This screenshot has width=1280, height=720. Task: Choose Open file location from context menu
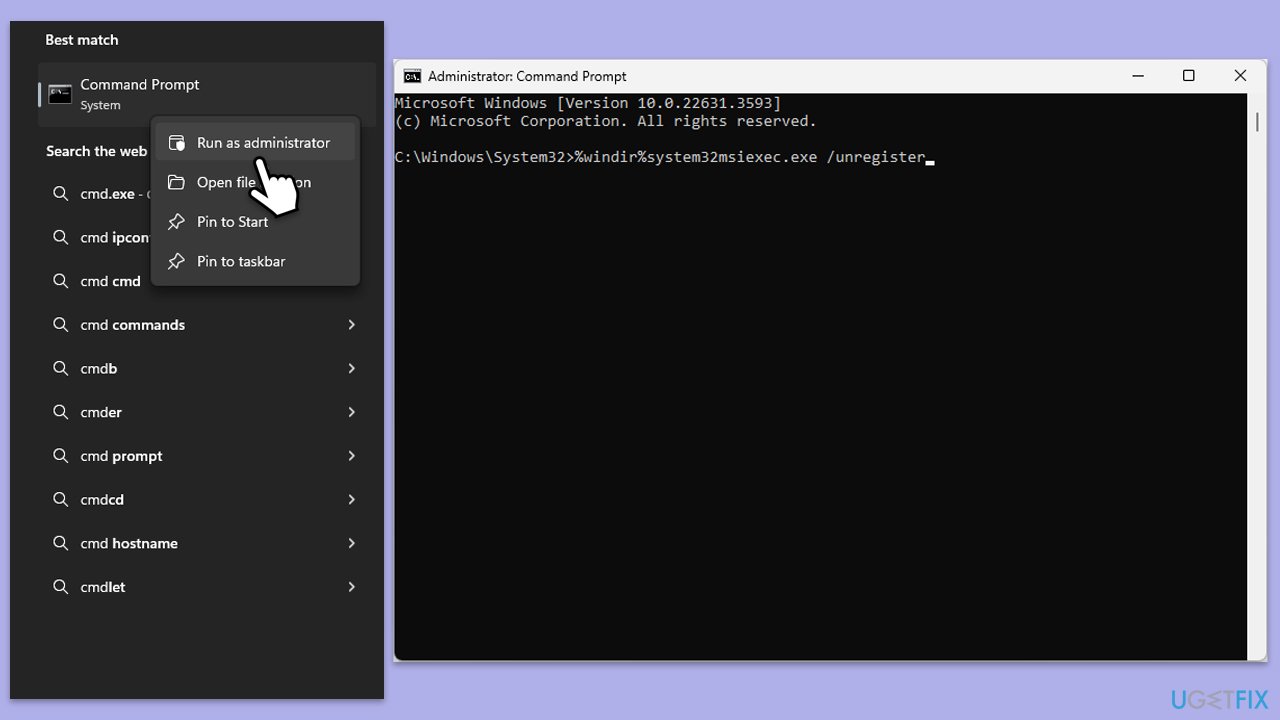[x=255, y=182]
